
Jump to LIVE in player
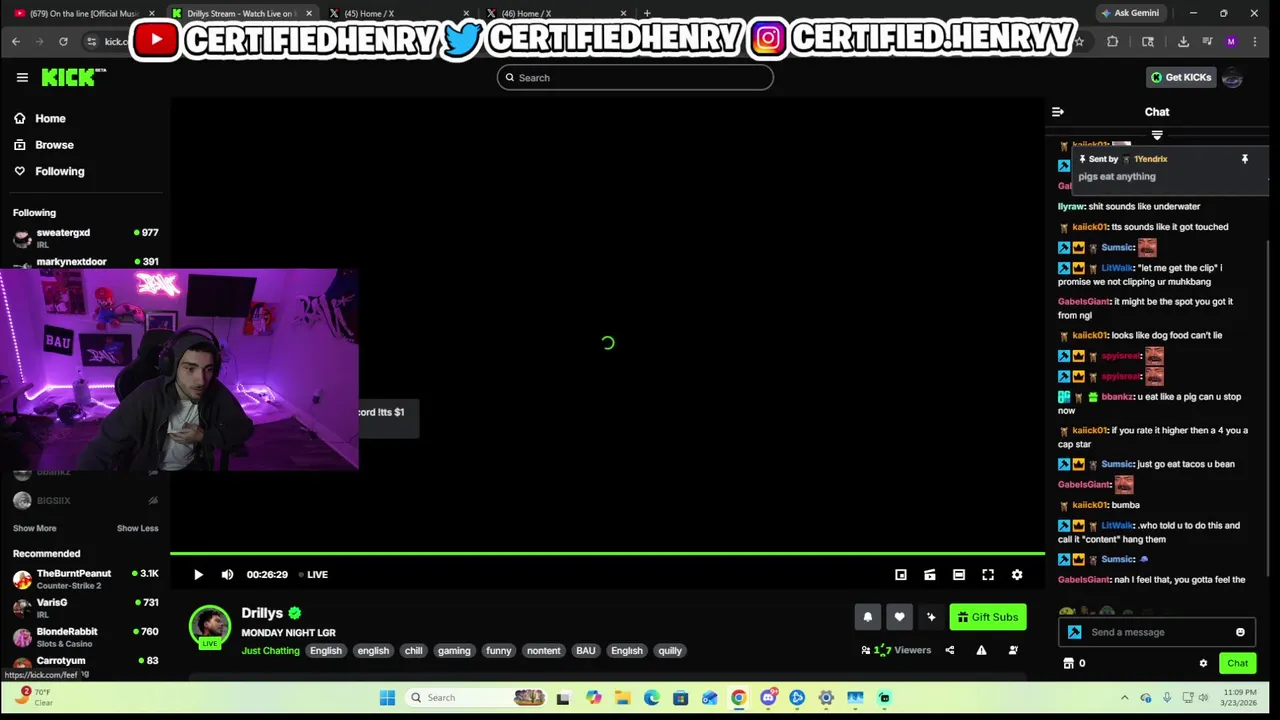click(x=313, y=574)
